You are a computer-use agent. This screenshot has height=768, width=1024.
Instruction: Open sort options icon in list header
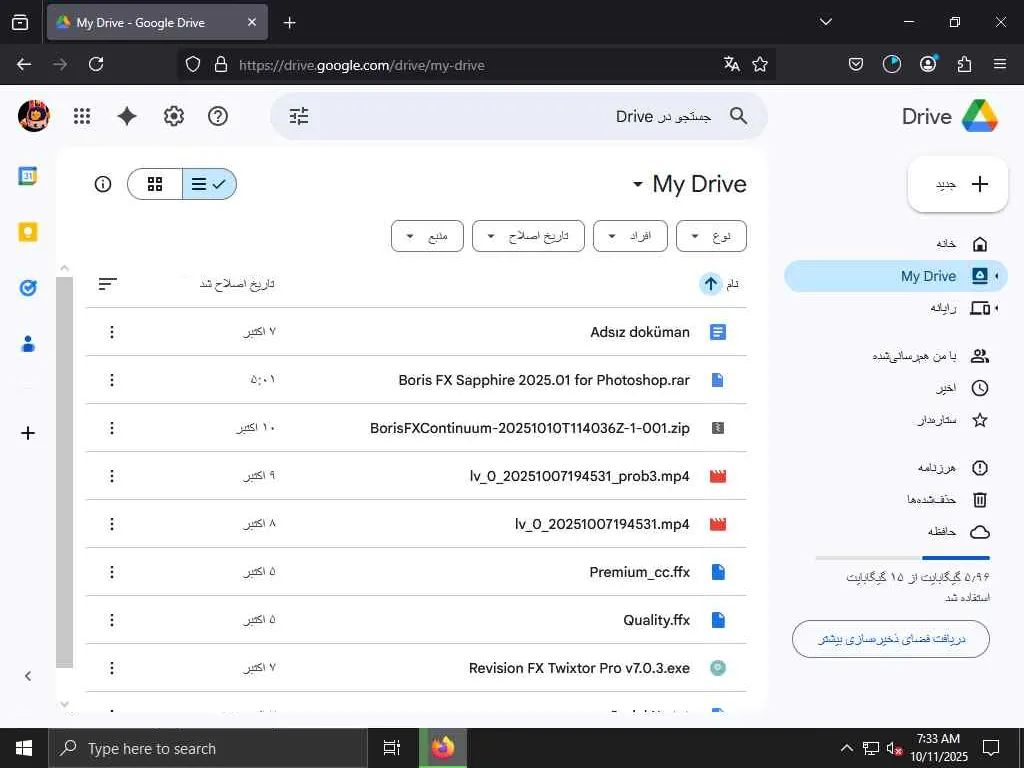[x=108, y=284]
